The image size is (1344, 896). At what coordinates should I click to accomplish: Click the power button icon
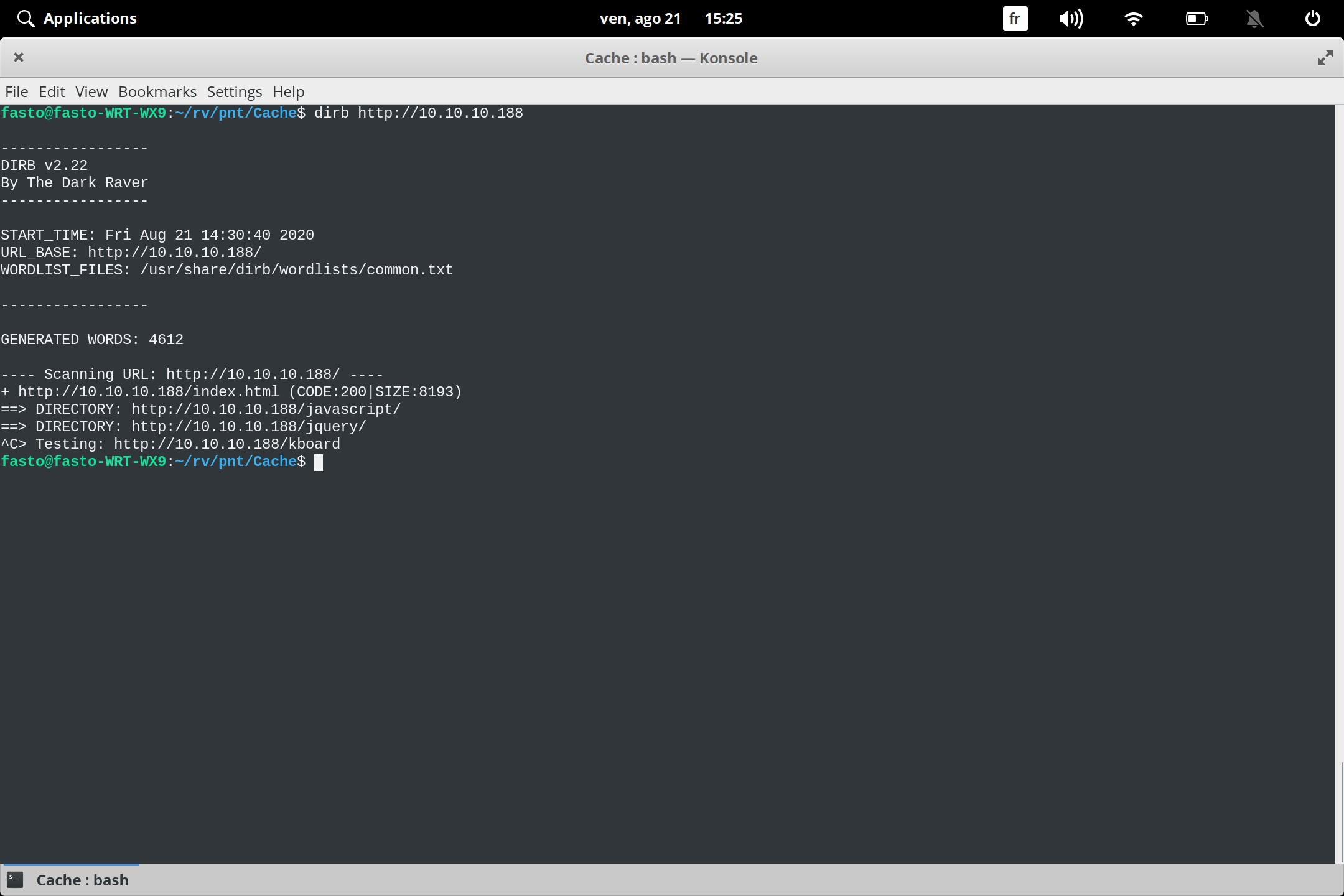[1312, 18]
